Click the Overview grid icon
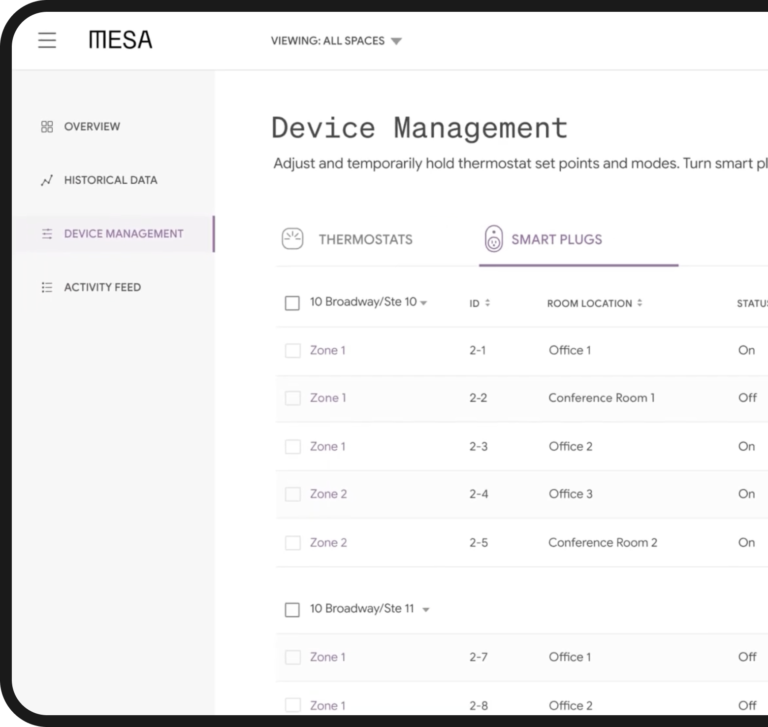Screen dimensions: 768x727 click(x=47, y=127)
